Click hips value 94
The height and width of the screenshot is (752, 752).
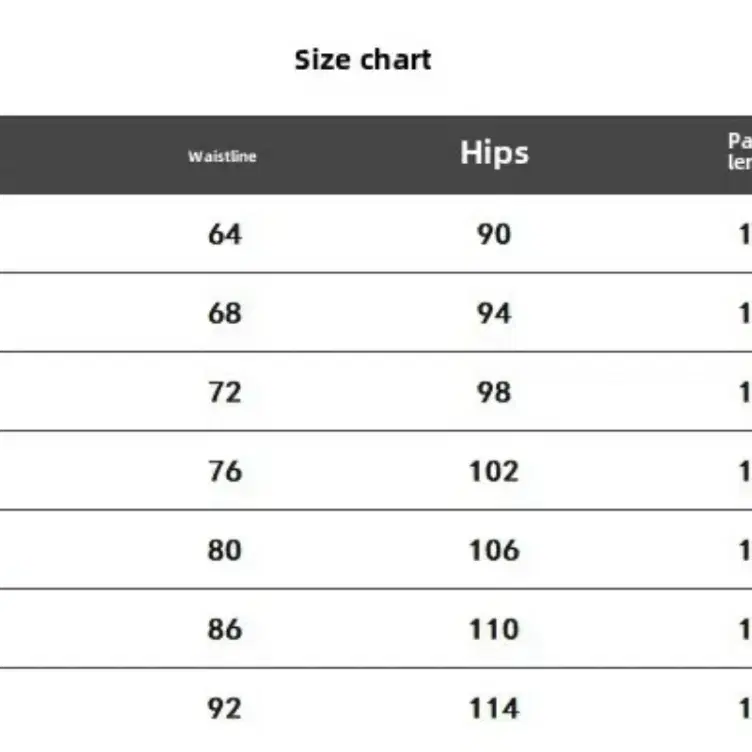tap(494, 314)
